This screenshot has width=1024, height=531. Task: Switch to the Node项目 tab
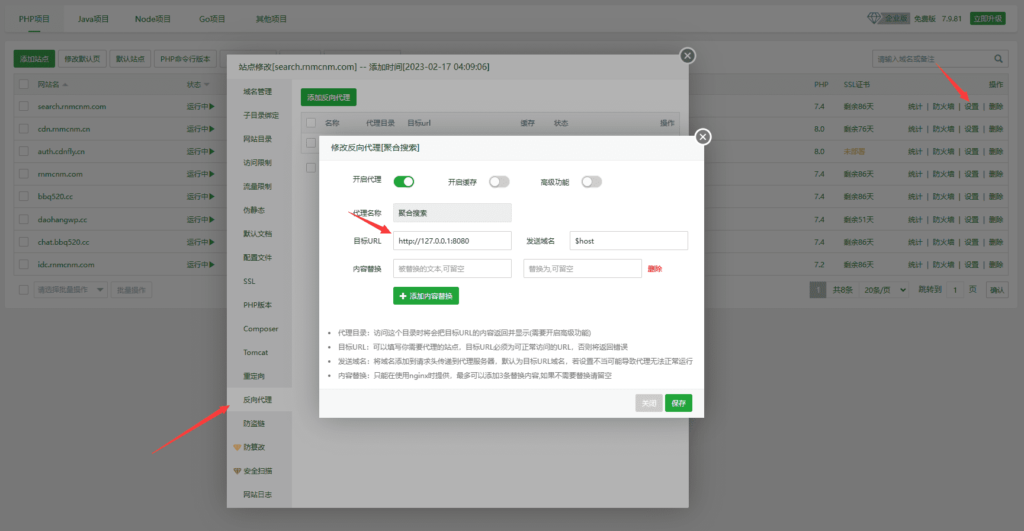click(x=153, y=19)
